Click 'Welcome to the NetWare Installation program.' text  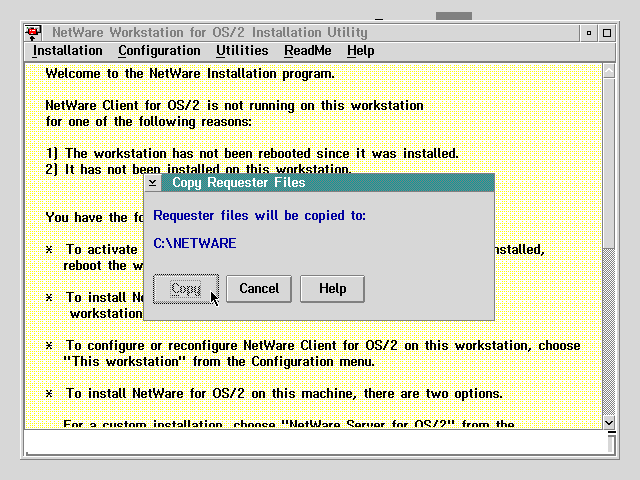pos(190,73)
